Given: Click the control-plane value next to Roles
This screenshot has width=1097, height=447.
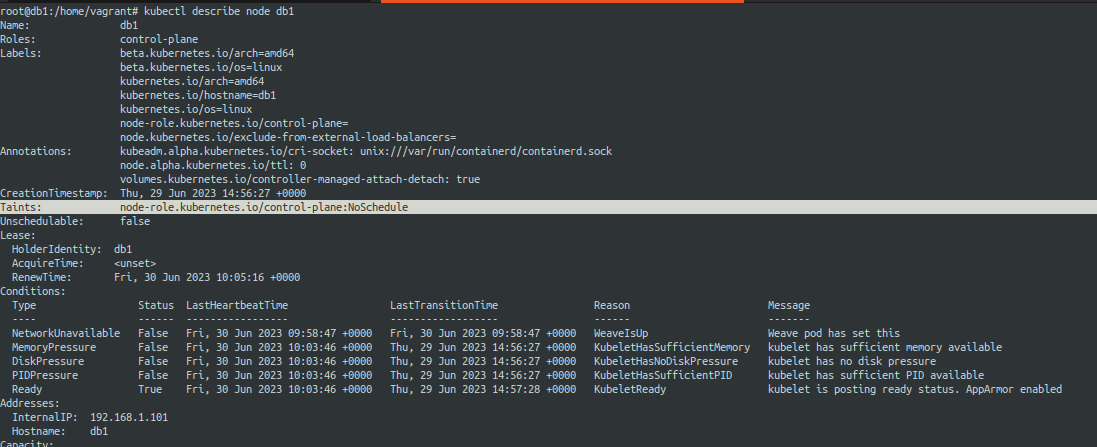Looking at the screenshot, I should [158, 39].
